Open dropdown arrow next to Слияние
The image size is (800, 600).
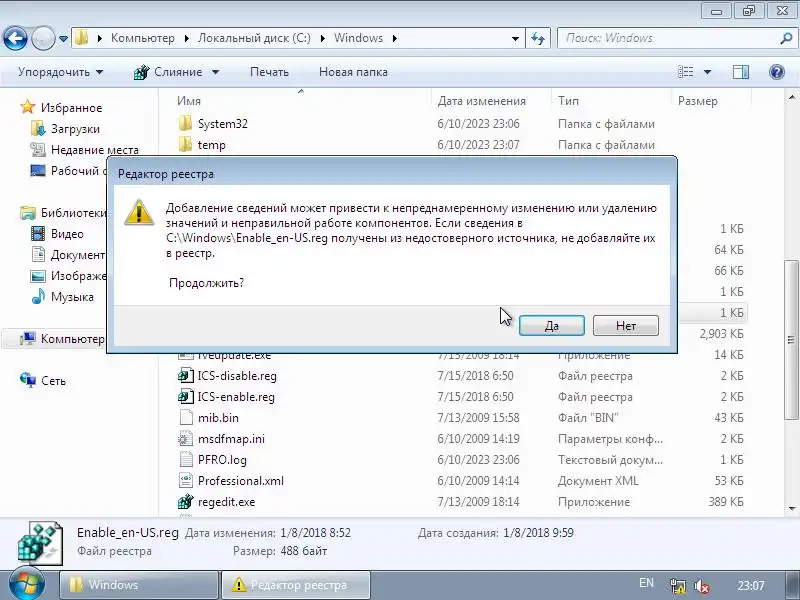(215, 72)
